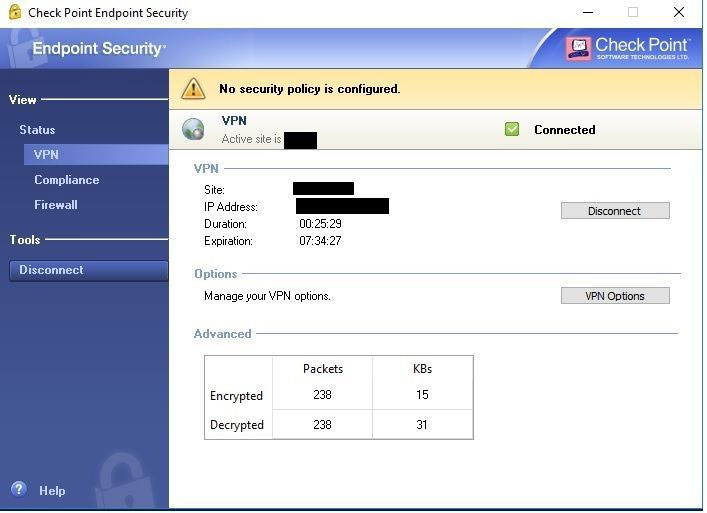Click the Encrypted packets count cell
This screenshot has width=707, height=513.
[322, 395]
